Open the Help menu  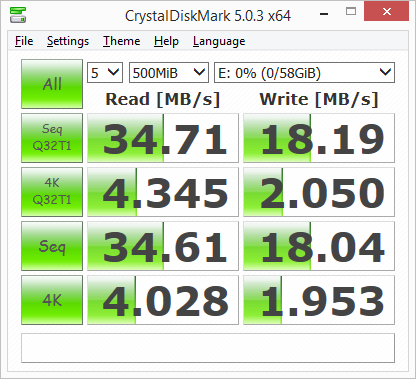[x=166, y=41]
